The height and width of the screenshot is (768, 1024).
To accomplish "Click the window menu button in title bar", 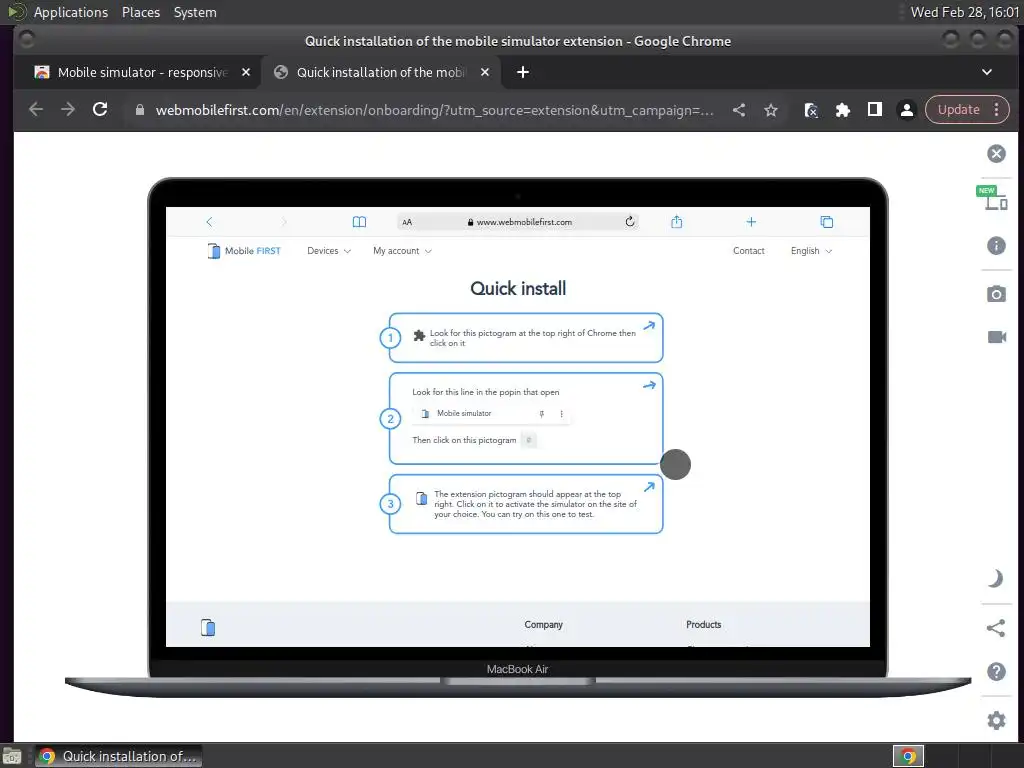I will [26, 40].
